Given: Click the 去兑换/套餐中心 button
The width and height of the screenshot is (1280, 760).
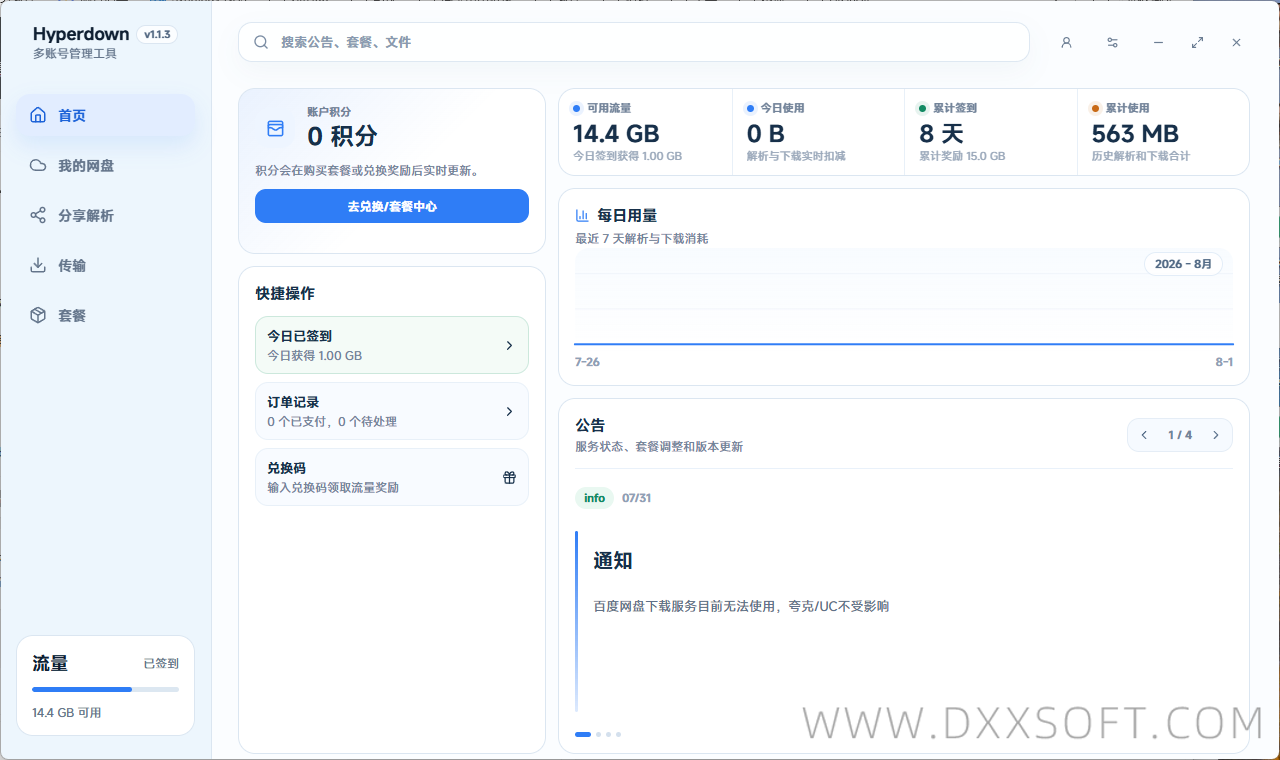Looking at the screenshot, I should click(x=392, y=206).
